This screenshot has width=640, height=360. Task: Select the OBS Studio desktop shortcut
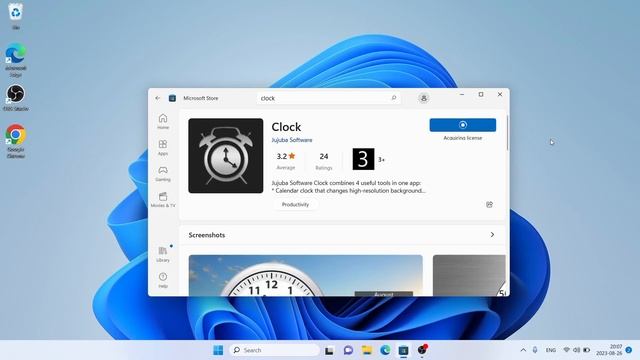click(x=16, y=98)
